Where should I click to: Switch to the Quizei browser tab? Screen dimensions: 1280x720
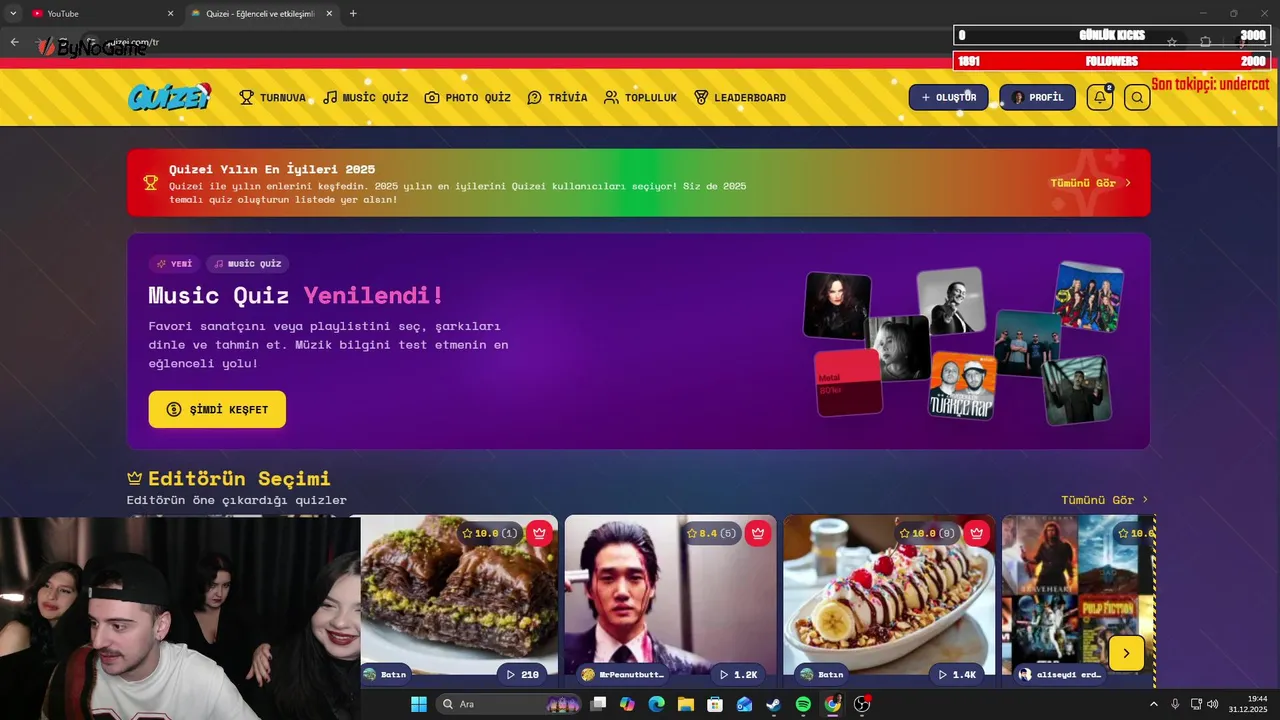pos(262,13)
